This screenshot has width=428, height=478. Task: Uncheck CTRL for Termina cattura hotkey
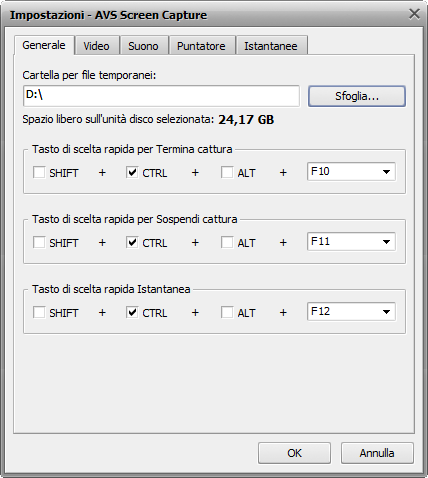(132, 172)
